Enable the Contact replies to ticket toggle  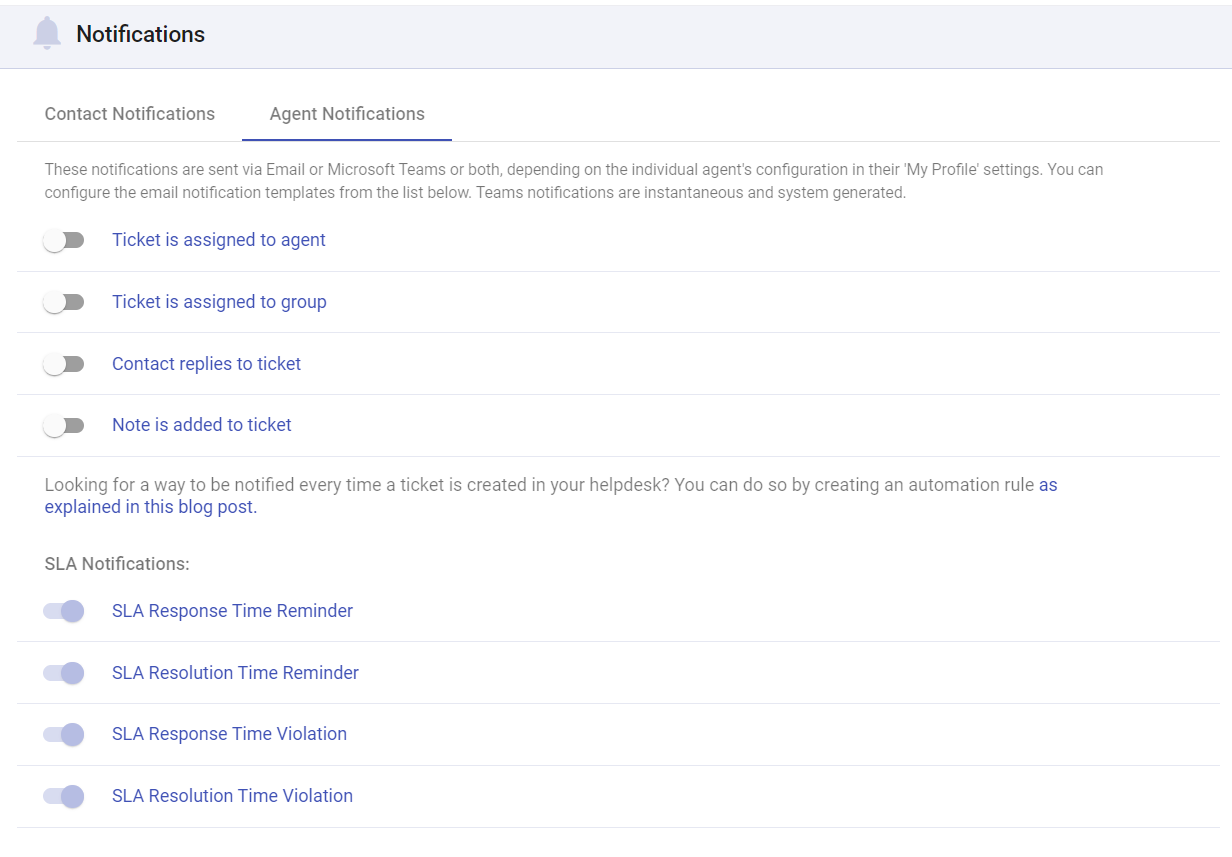[64, 363]
